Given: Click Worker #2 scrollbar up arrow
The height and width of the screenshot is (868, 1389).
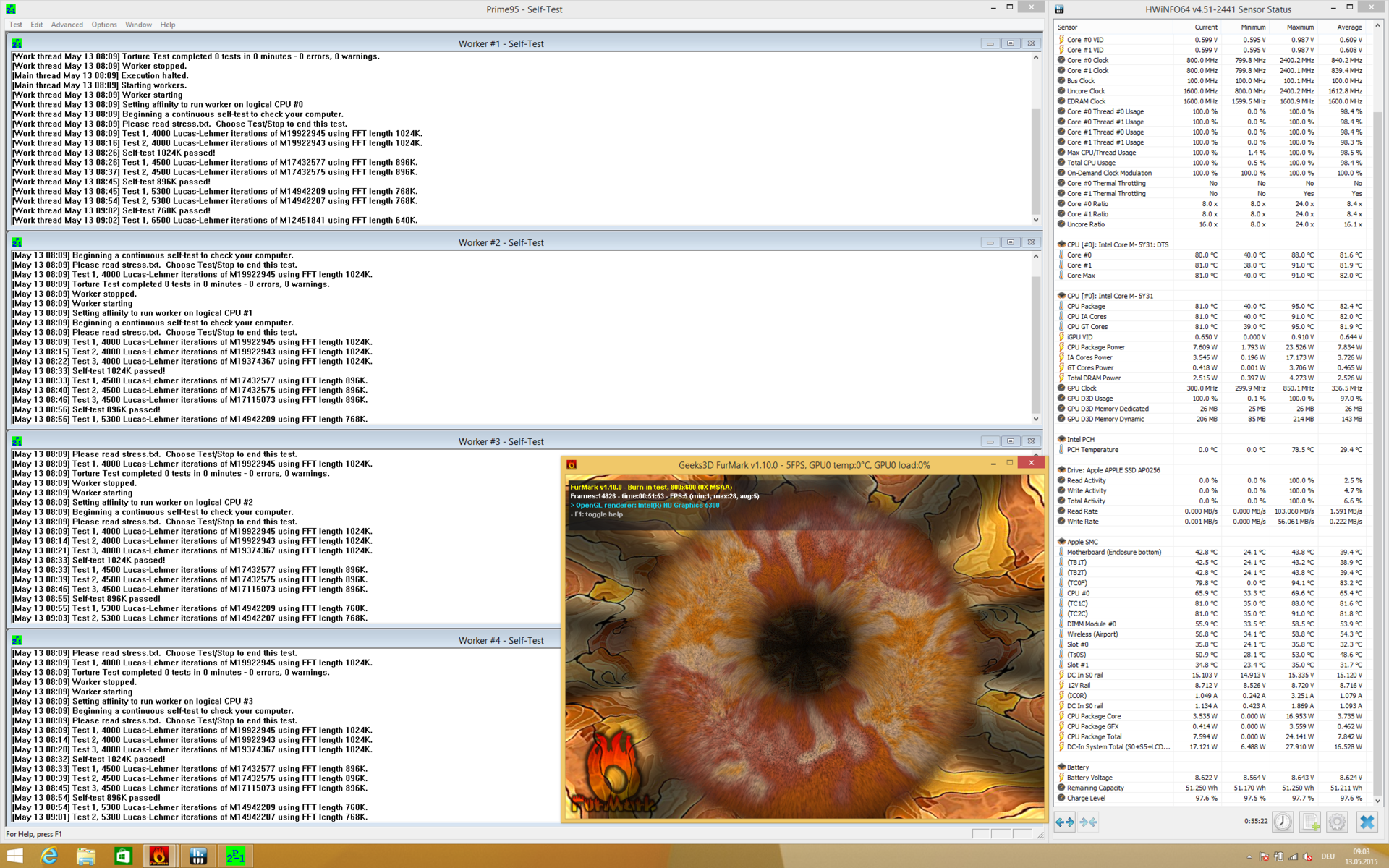Looking at the screenshot, I should pos(1035,256).
